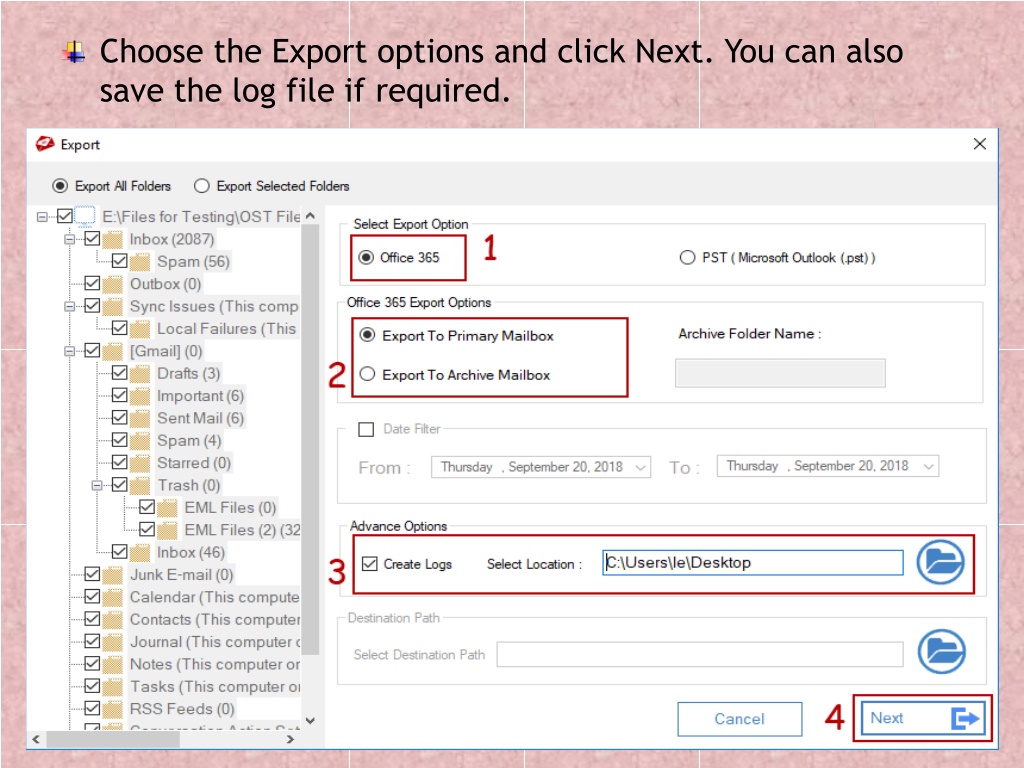1024x768 pixels.
Task: Click the folder icon beside Inbox (2087)
Action: click(112, 240)
